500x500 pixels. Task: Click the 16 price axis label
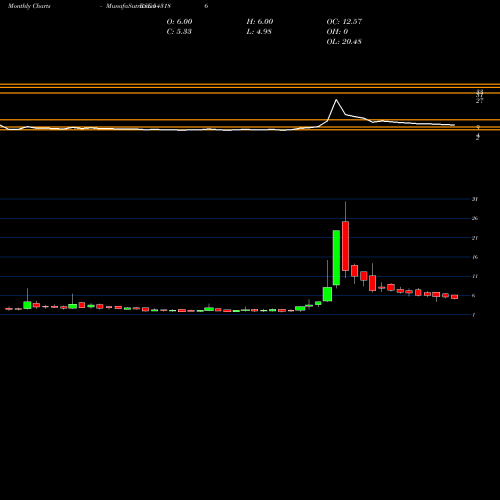[x=475, y=257]
